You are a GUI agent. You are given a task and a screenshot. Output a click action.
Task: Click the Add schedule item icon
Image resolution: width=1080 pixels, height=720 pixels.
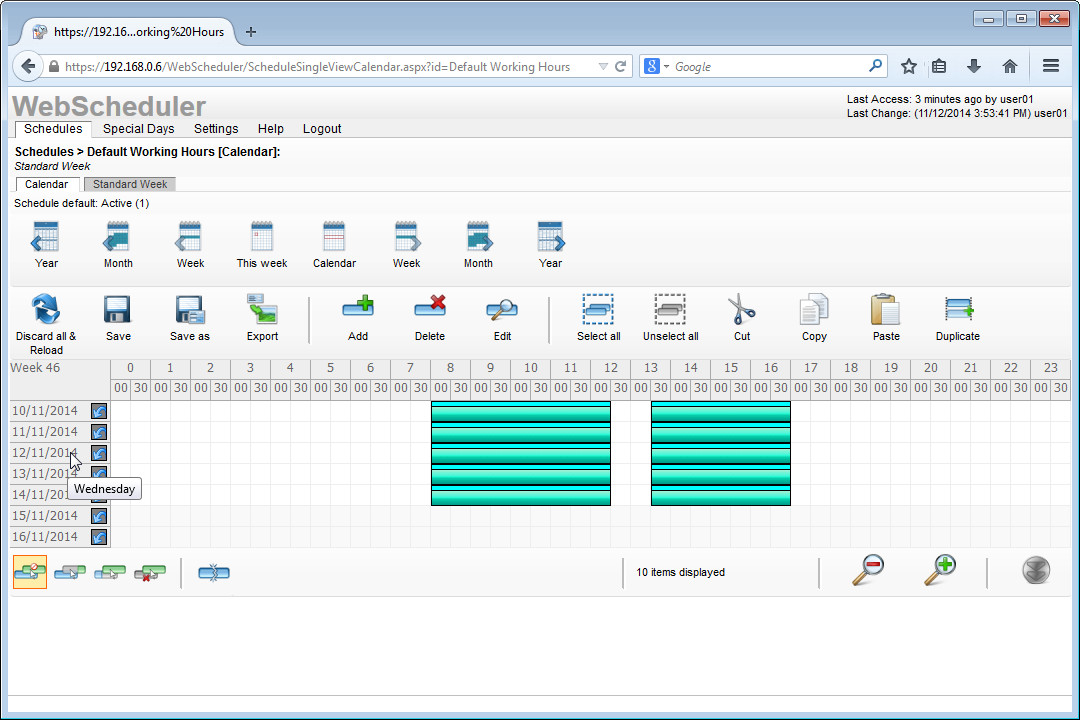358,310
